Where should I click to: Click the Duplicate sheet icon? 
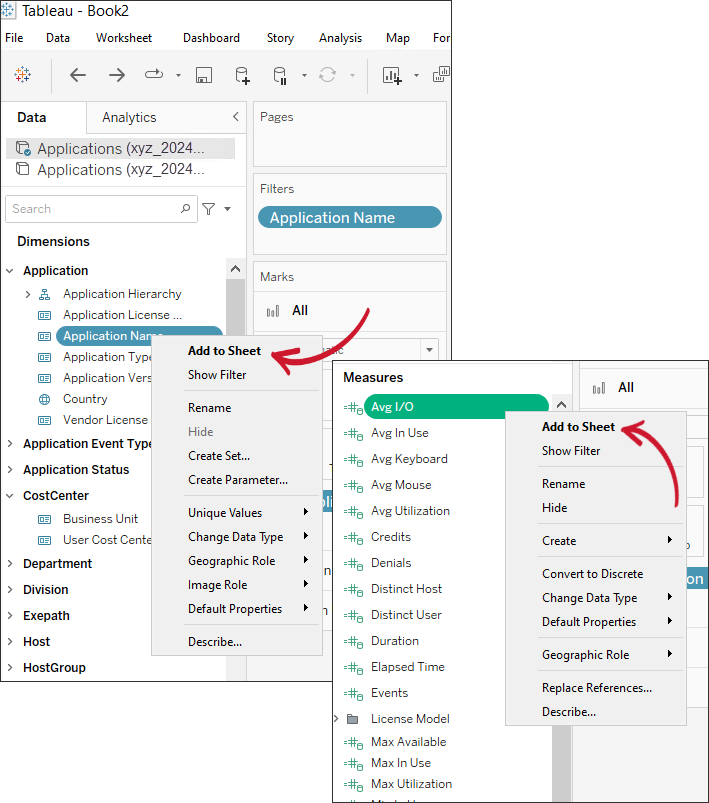[x=441, y=74]
